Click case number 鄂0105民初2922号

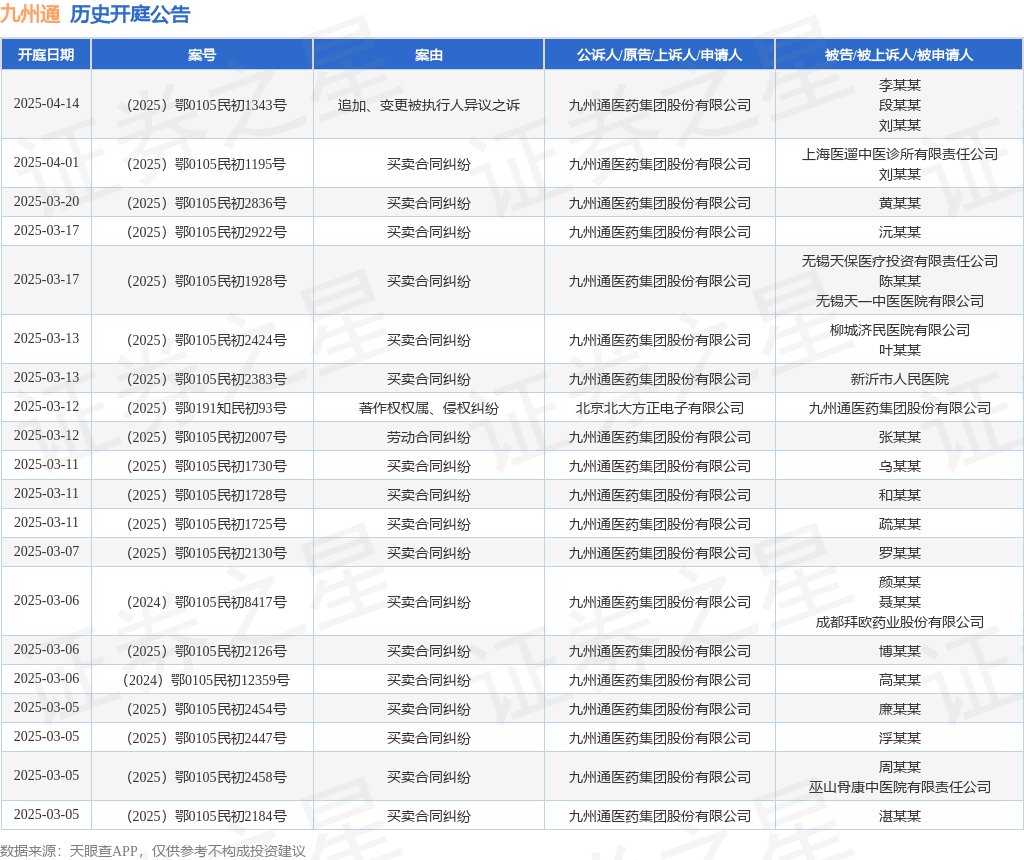pyautogui.click(x=206, y=232)
